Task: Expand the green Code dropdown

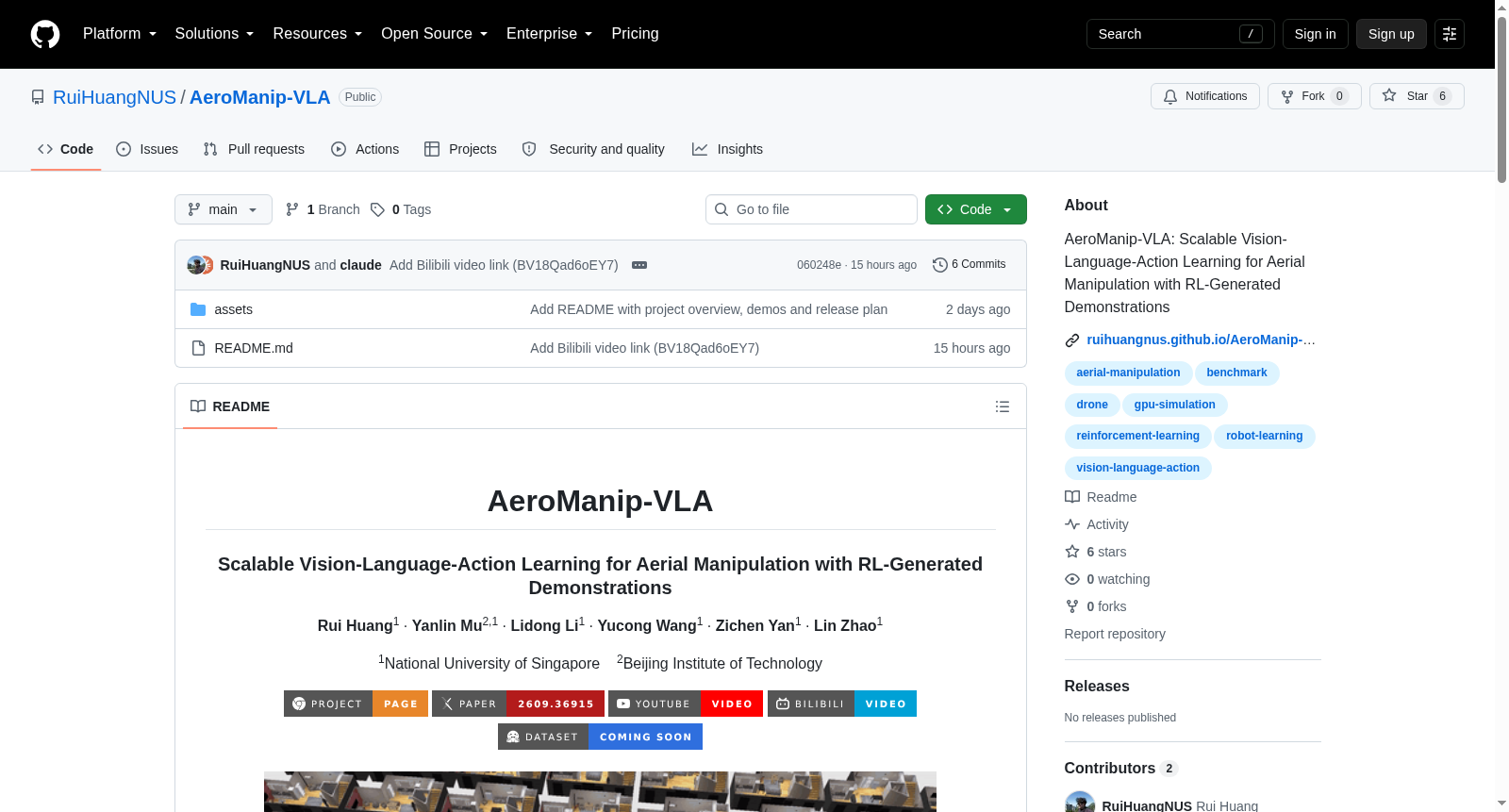Action: coord(975,209)
